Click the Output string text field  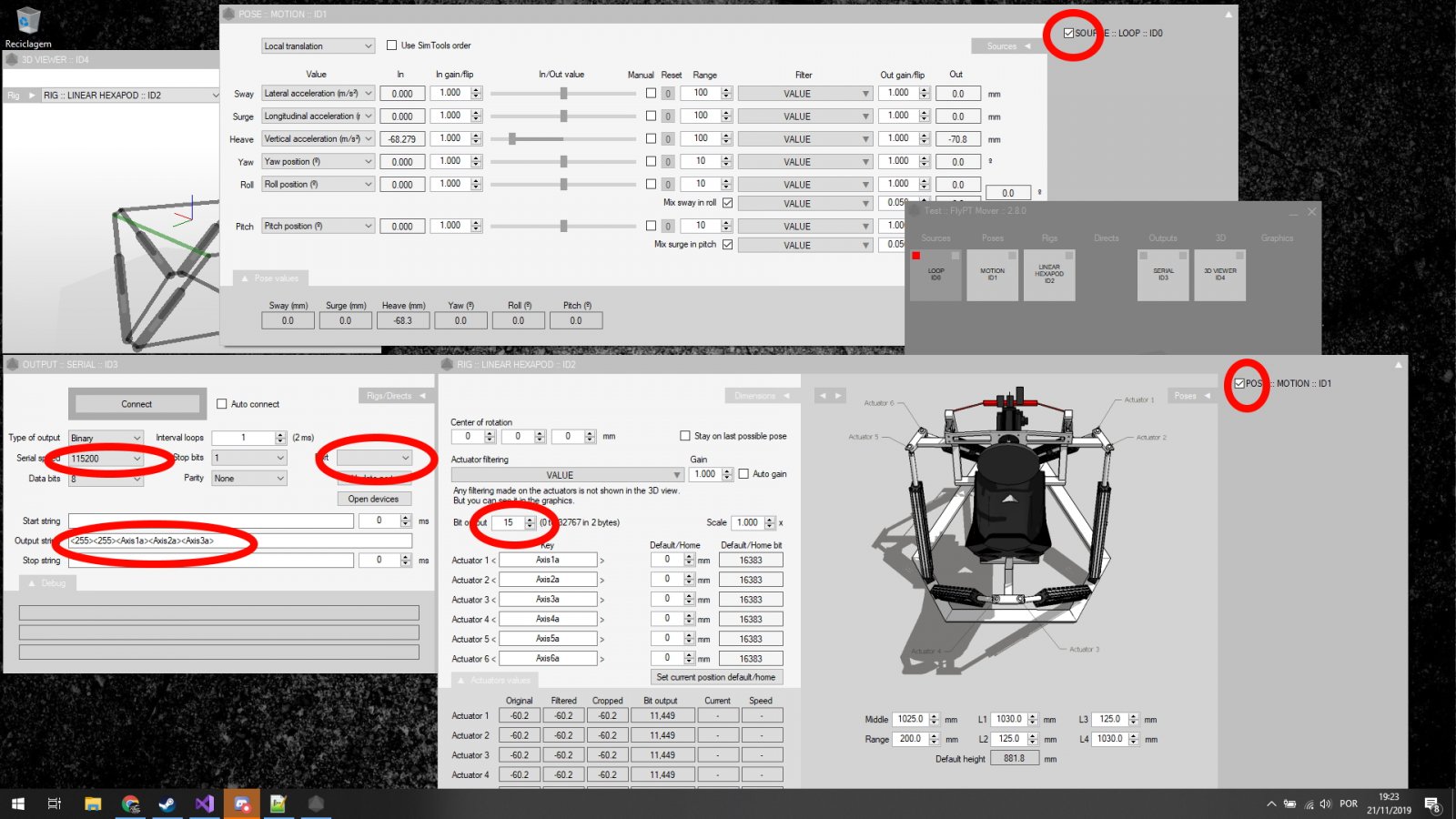240,541
